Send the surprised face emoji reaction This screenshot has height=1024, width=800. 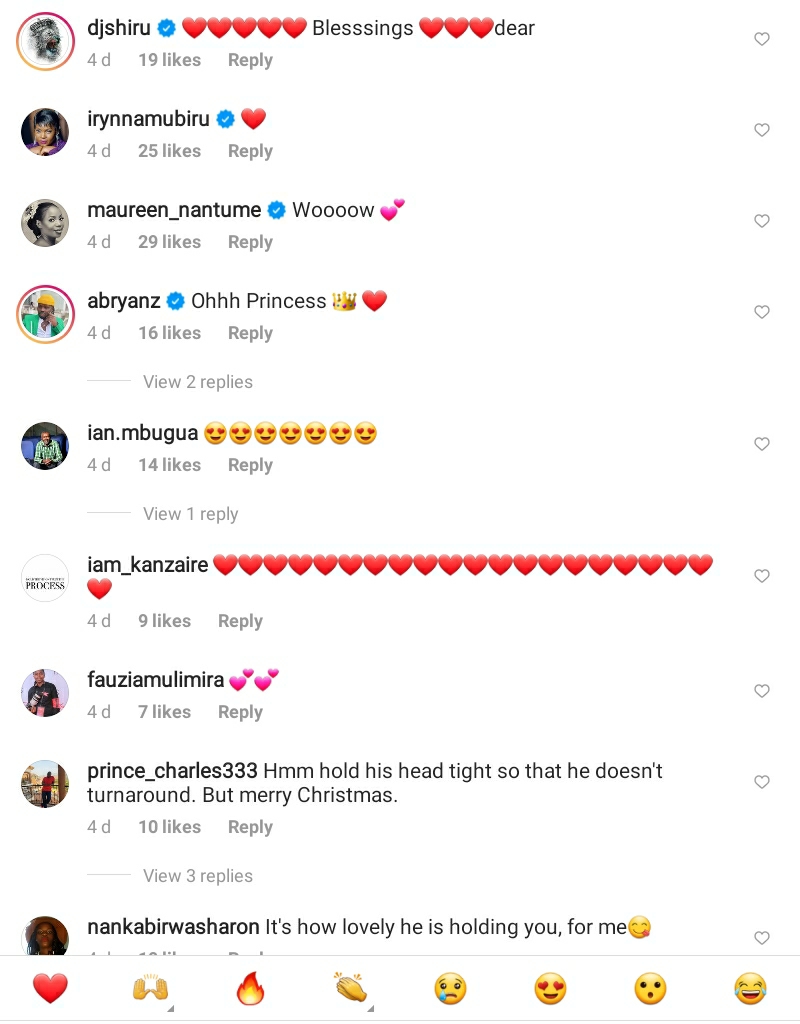click(x=650, y=989)
